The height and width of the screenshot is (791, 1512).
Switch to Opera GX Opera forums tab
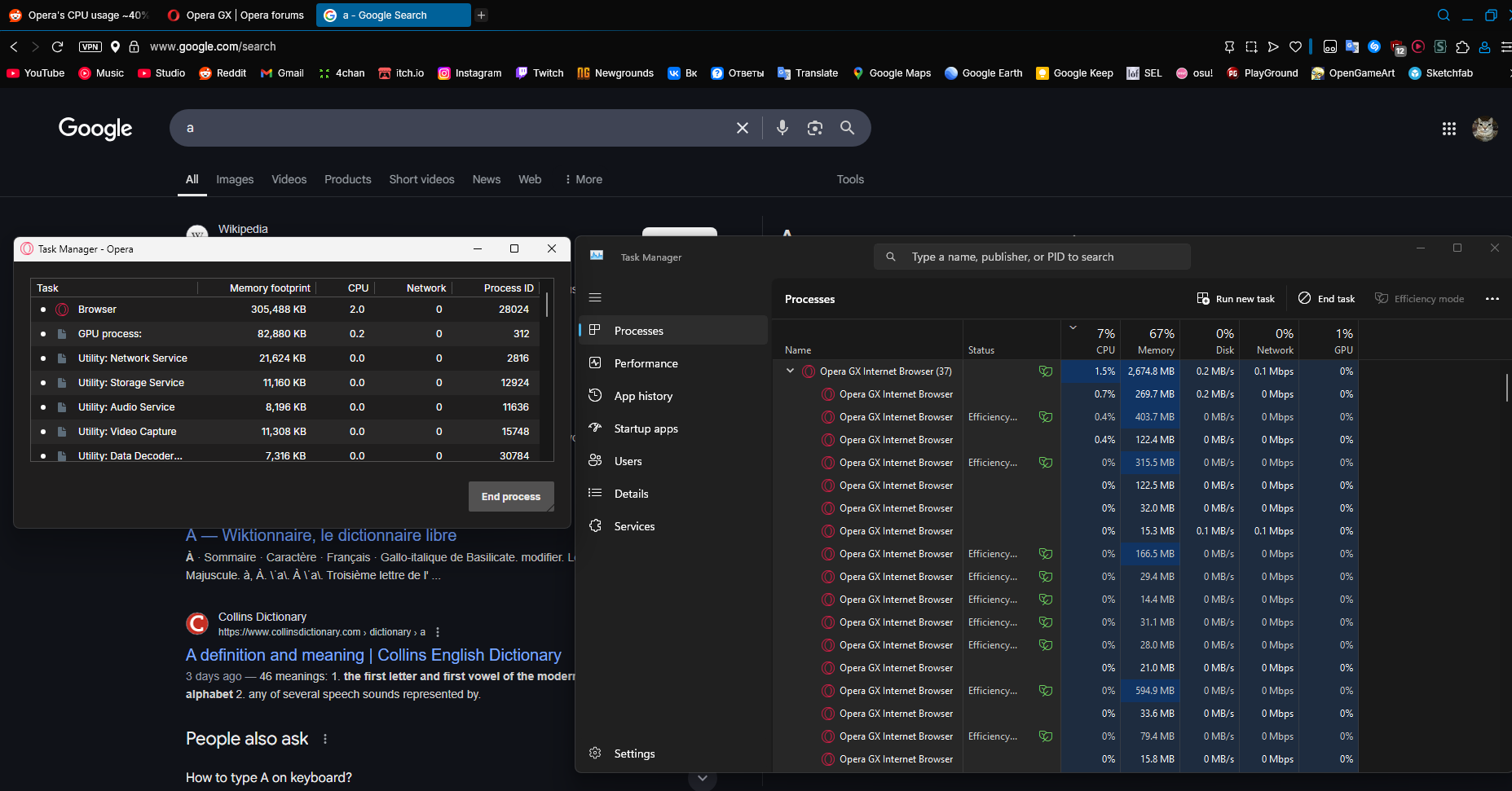click(x=236, y=15)
